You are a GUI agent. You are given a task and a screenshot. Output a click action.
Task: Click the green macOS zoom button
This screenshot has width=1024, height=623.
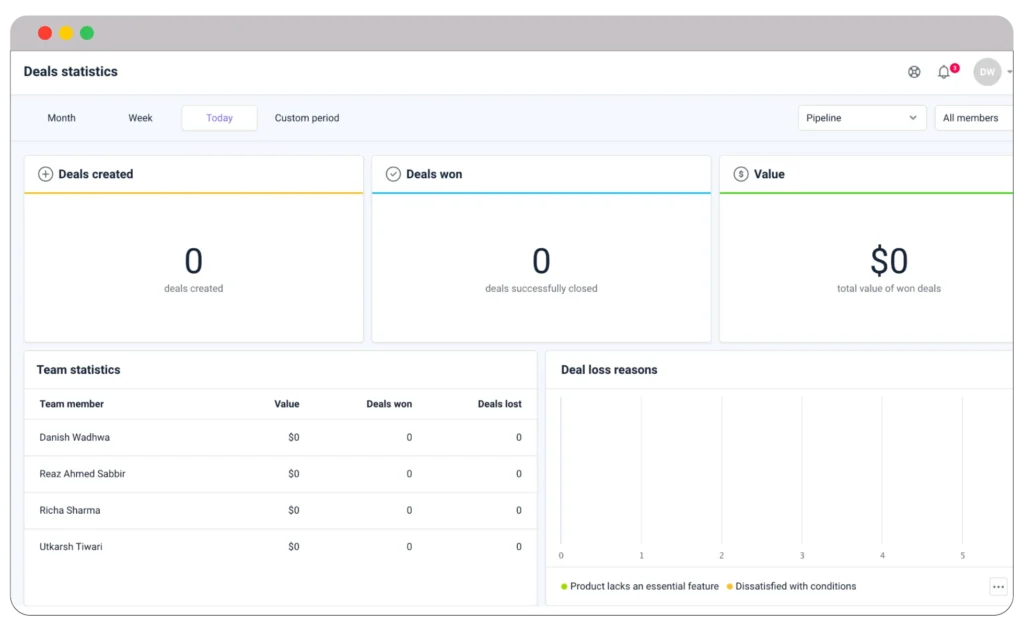(87, 32)
